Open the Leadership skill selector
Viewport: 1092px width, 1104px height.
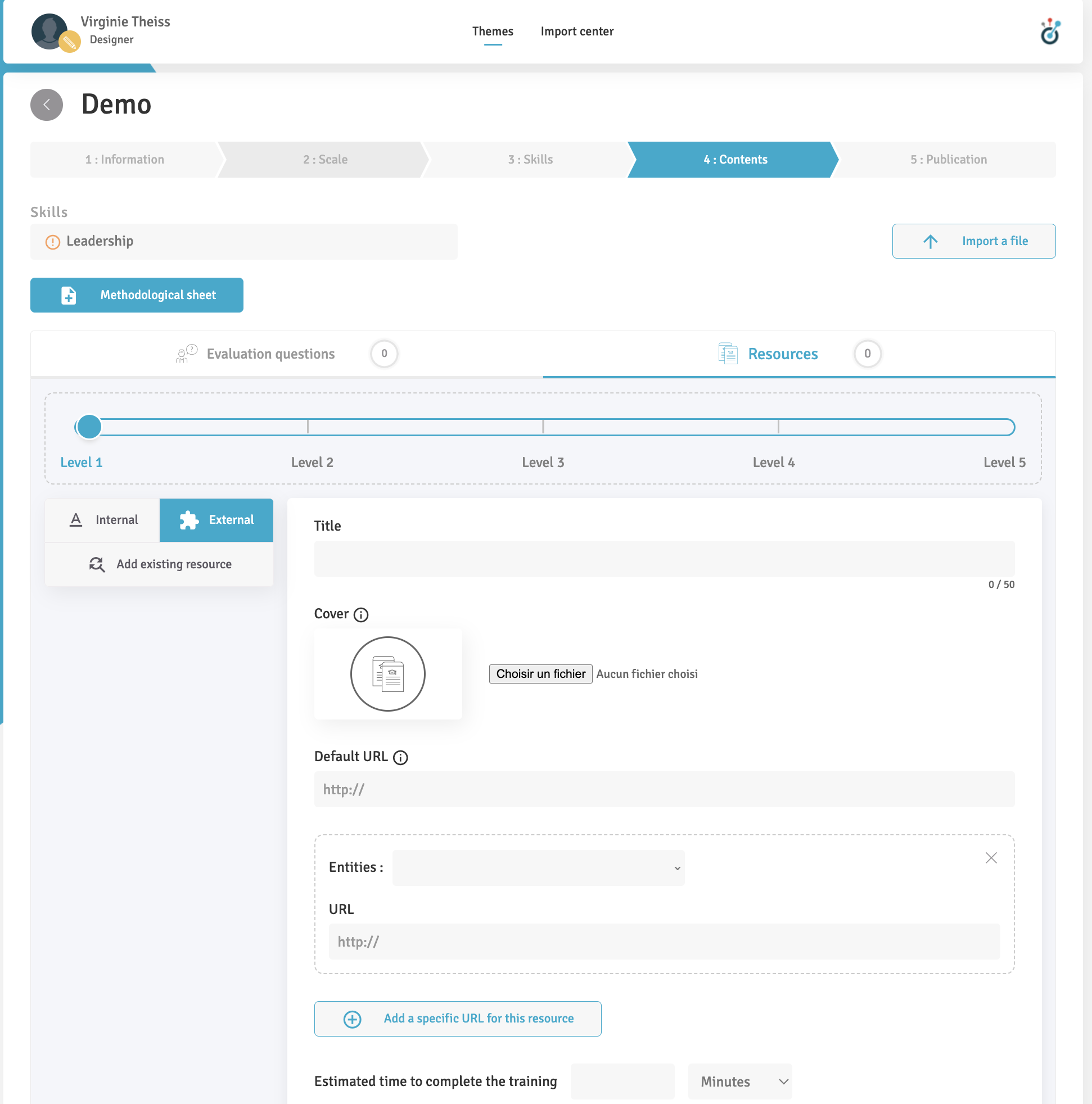244,242
